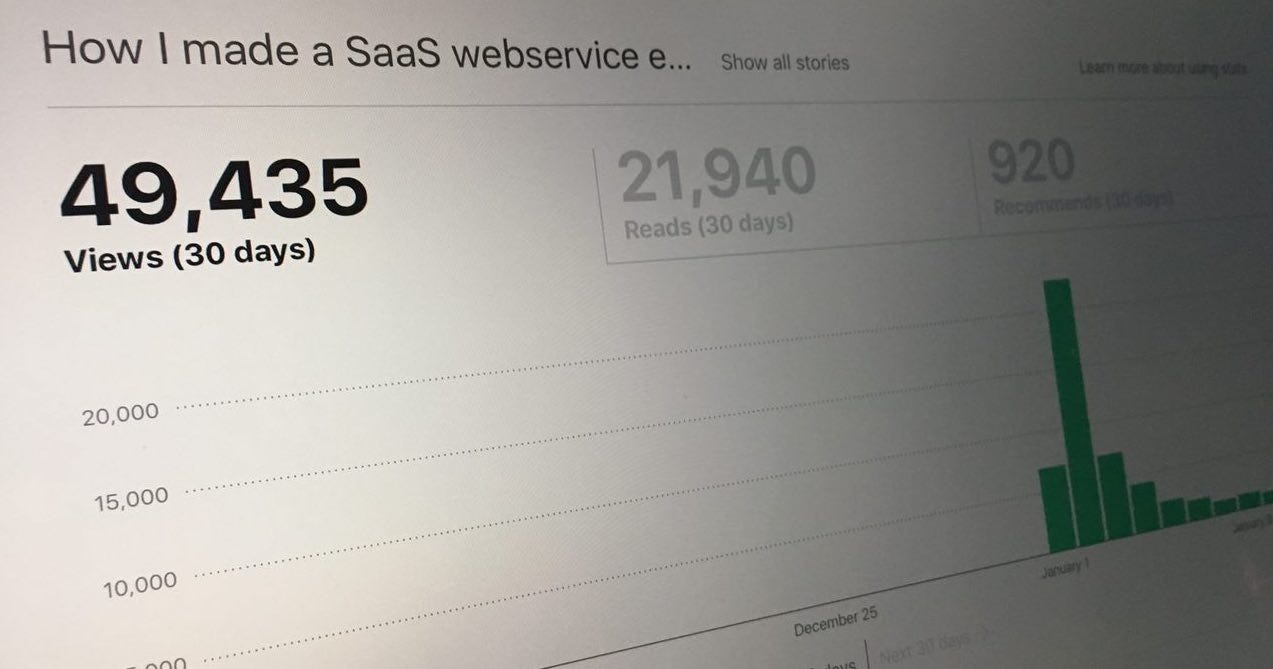Click the green bar immediately right of the tallest bar
Screen dimensions: 1273x669
pyautogui.click(x=1114, y=497)
